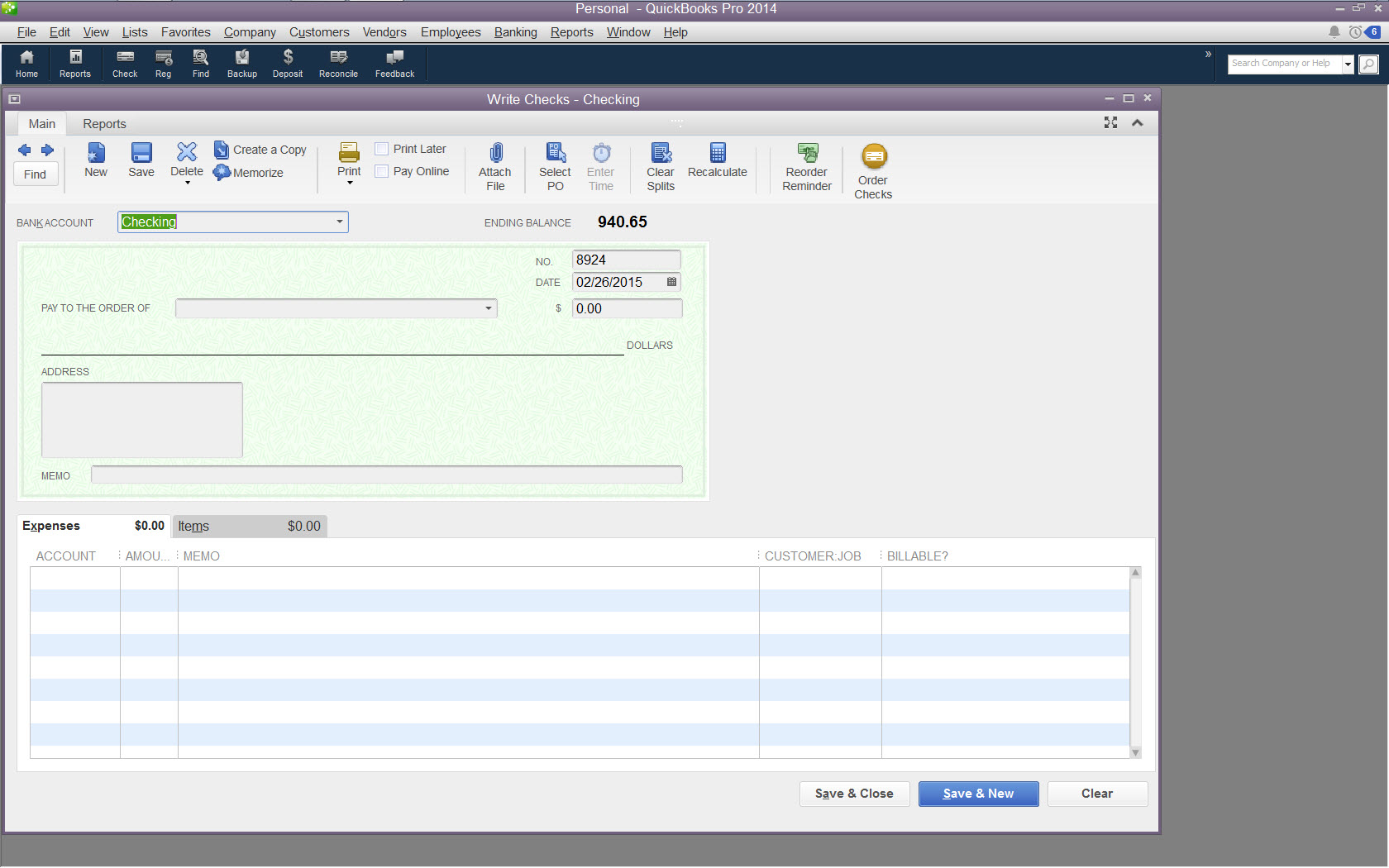Open the Lists menu
Viewport: 1389px width, 868px height.
[x=135, y=32]
